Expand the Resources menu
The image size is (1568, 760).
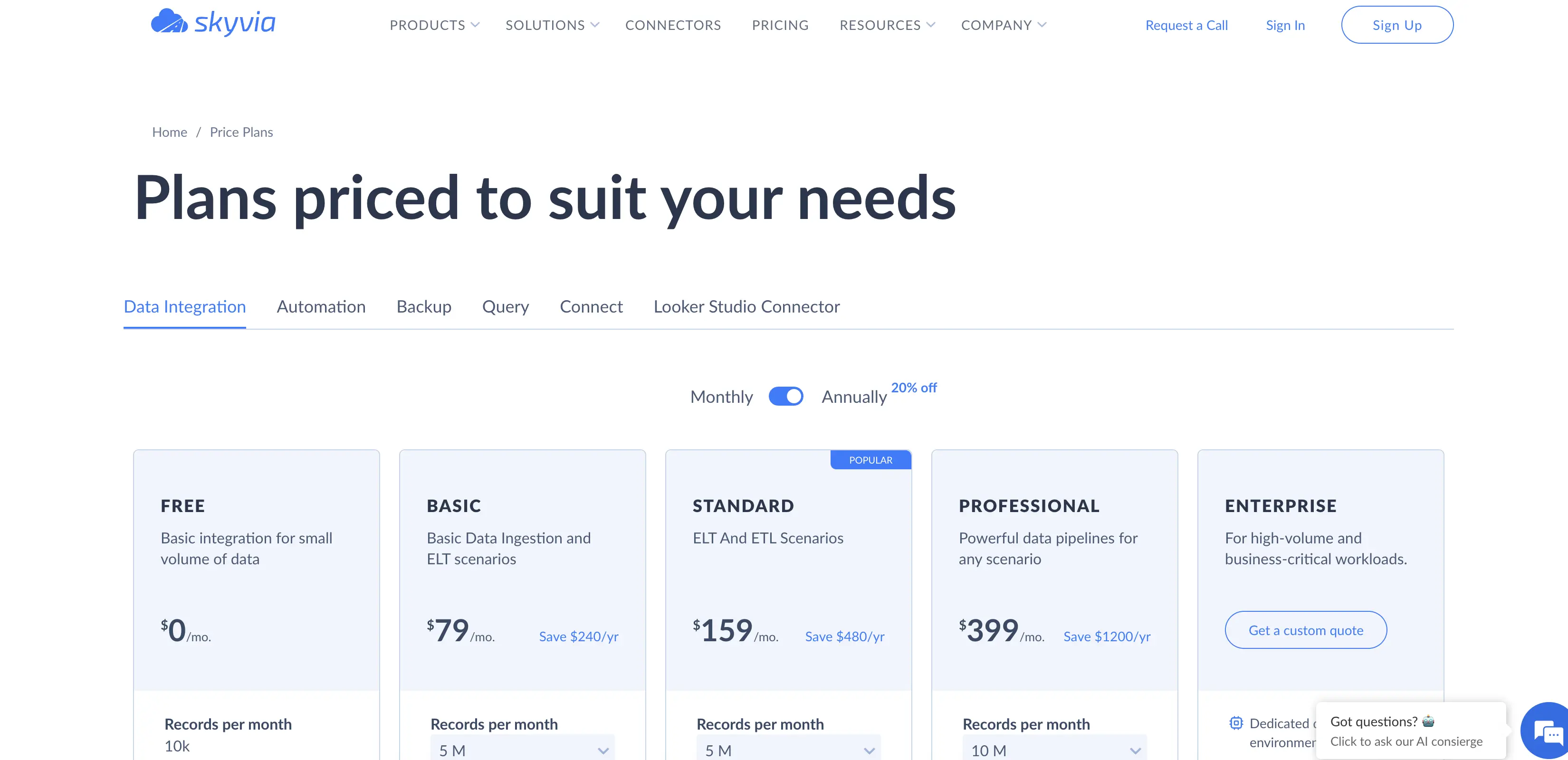click(x=887, y=25)
